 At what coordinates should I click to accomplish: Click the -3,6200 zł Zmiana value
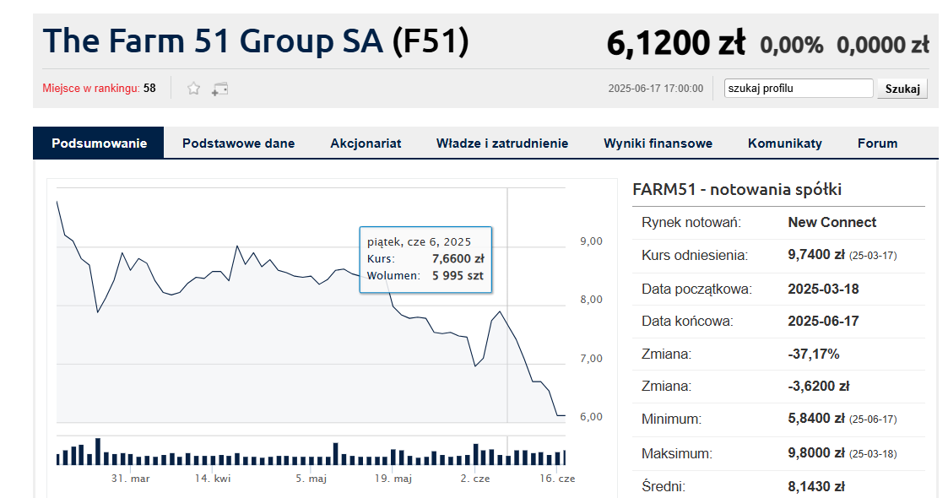tap(818, 386)
